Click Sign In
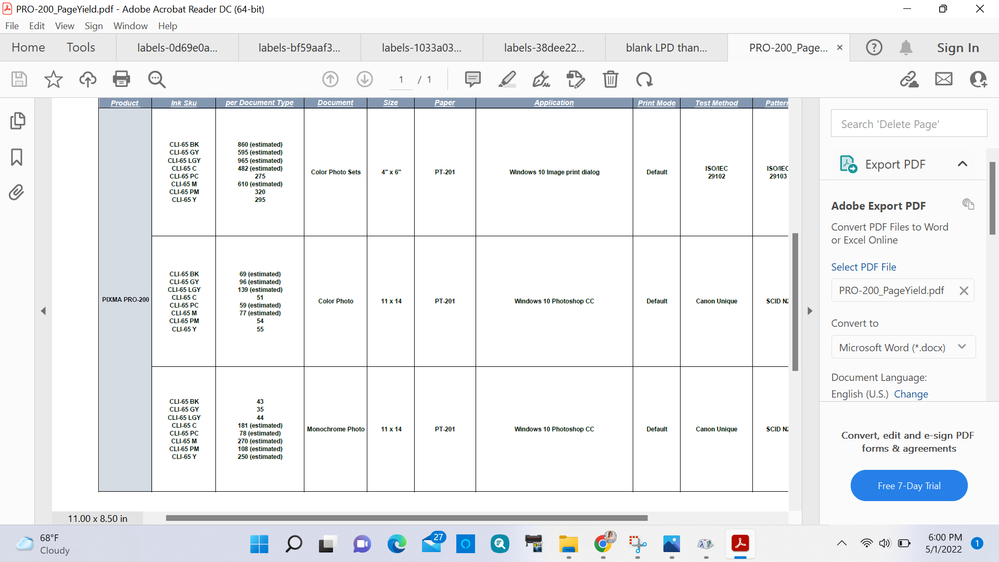The height and width of the screenshot is (562, 999). click(x=958, y=48)
